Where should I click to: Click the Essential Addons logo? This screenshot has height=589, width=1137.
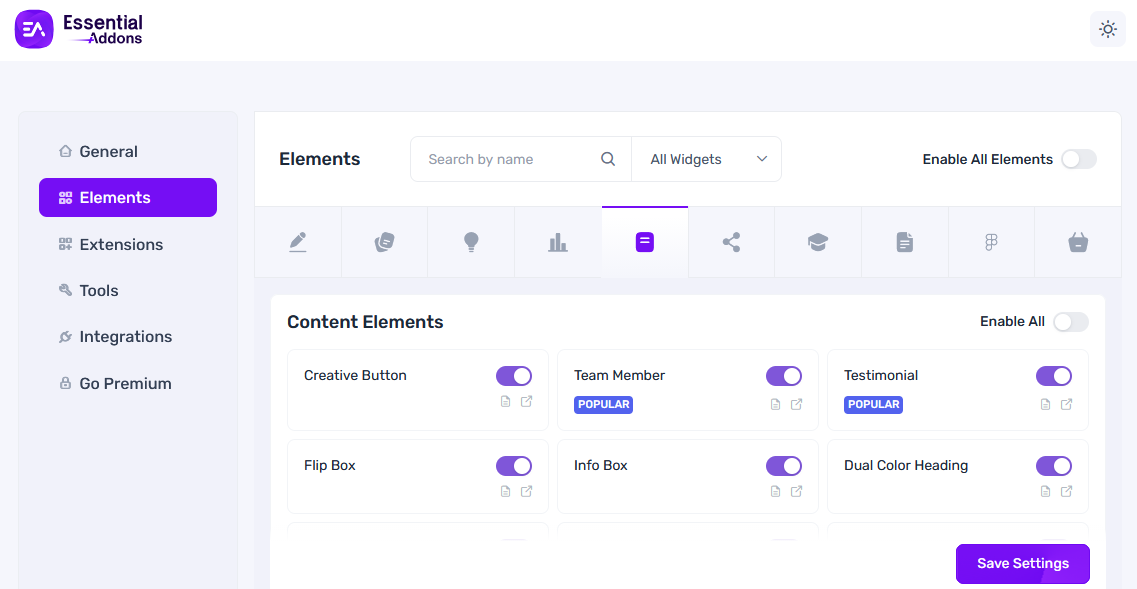tap(80, 29)
